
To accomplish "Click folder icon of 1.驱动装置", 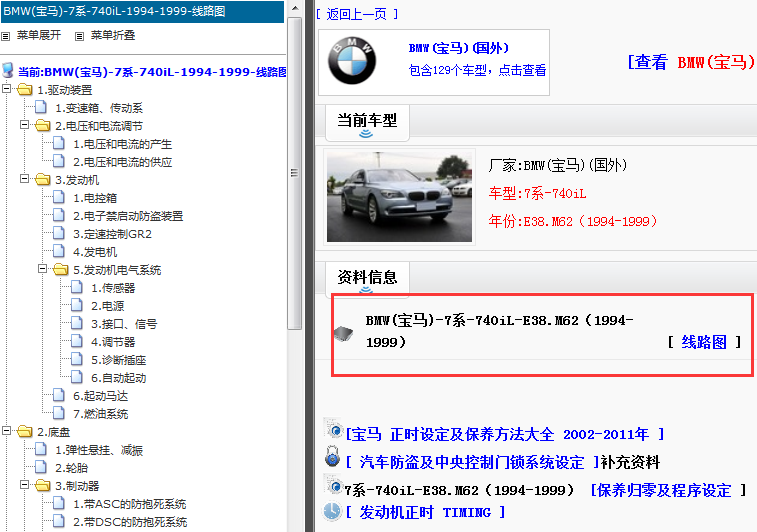I will [x=25, y=89].
